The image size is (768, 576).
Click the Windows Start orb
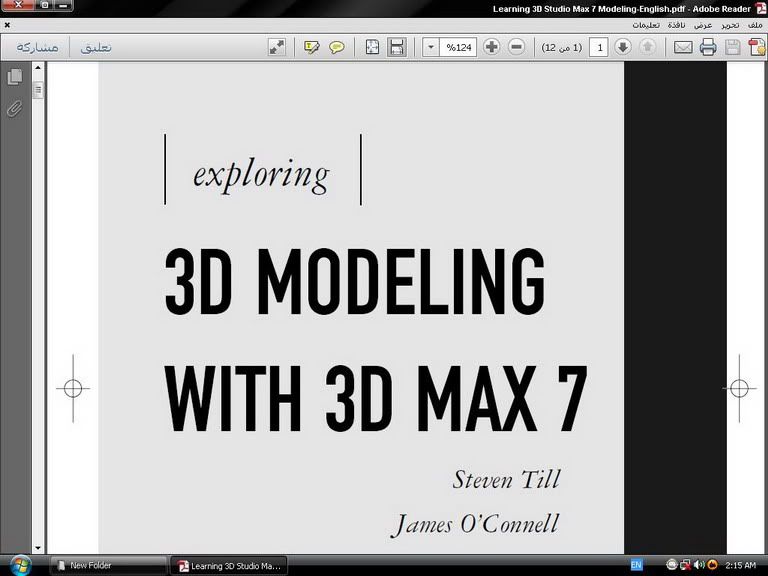20,565
